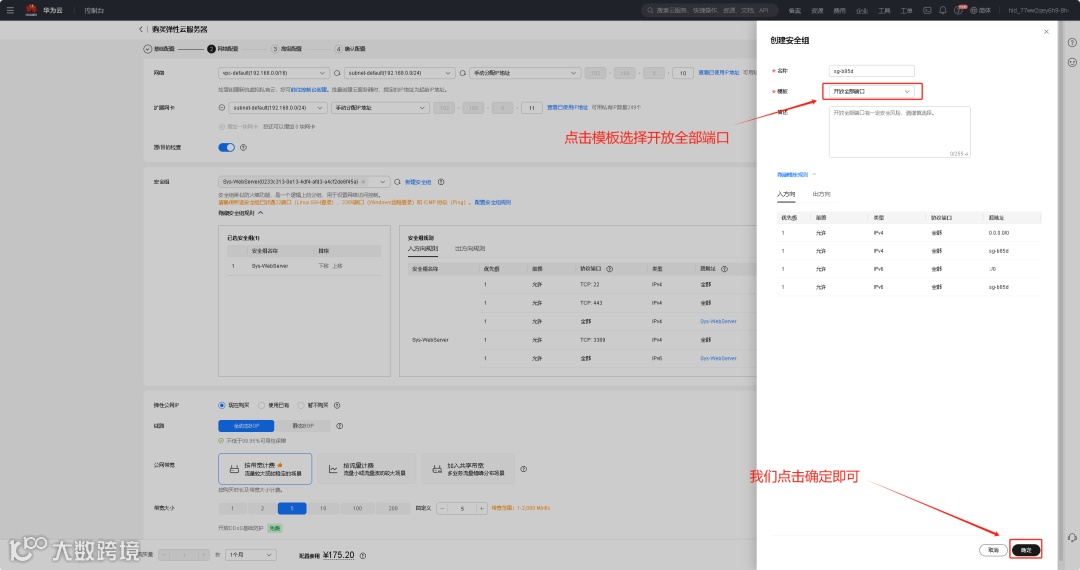
Task: Collapse the hide security group rules expander
Action: click(x=240, y=213)
